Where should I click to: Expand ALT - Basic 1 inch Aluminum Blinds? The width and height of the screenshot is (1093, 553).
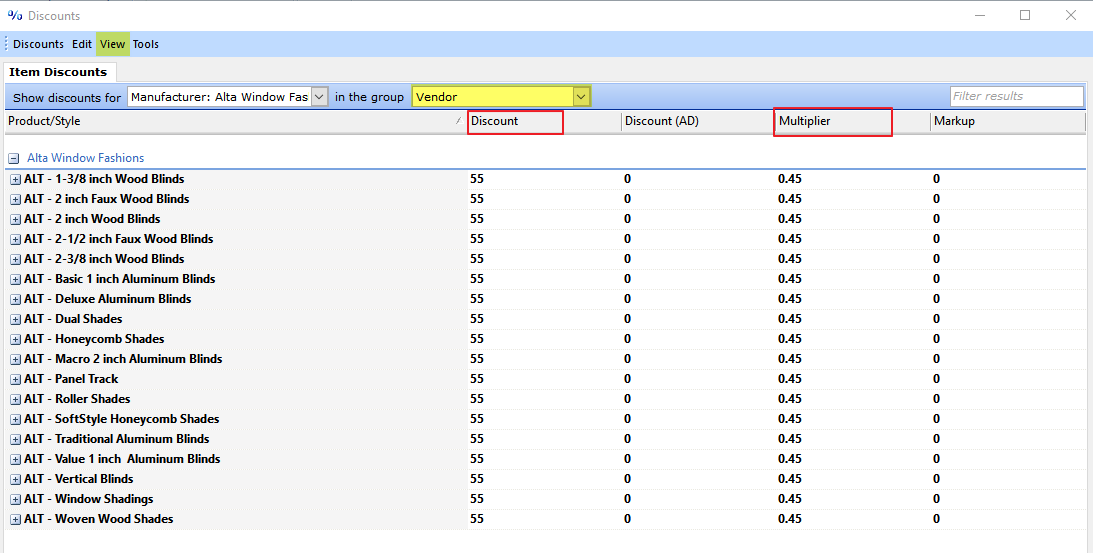(x=15, y=280)
